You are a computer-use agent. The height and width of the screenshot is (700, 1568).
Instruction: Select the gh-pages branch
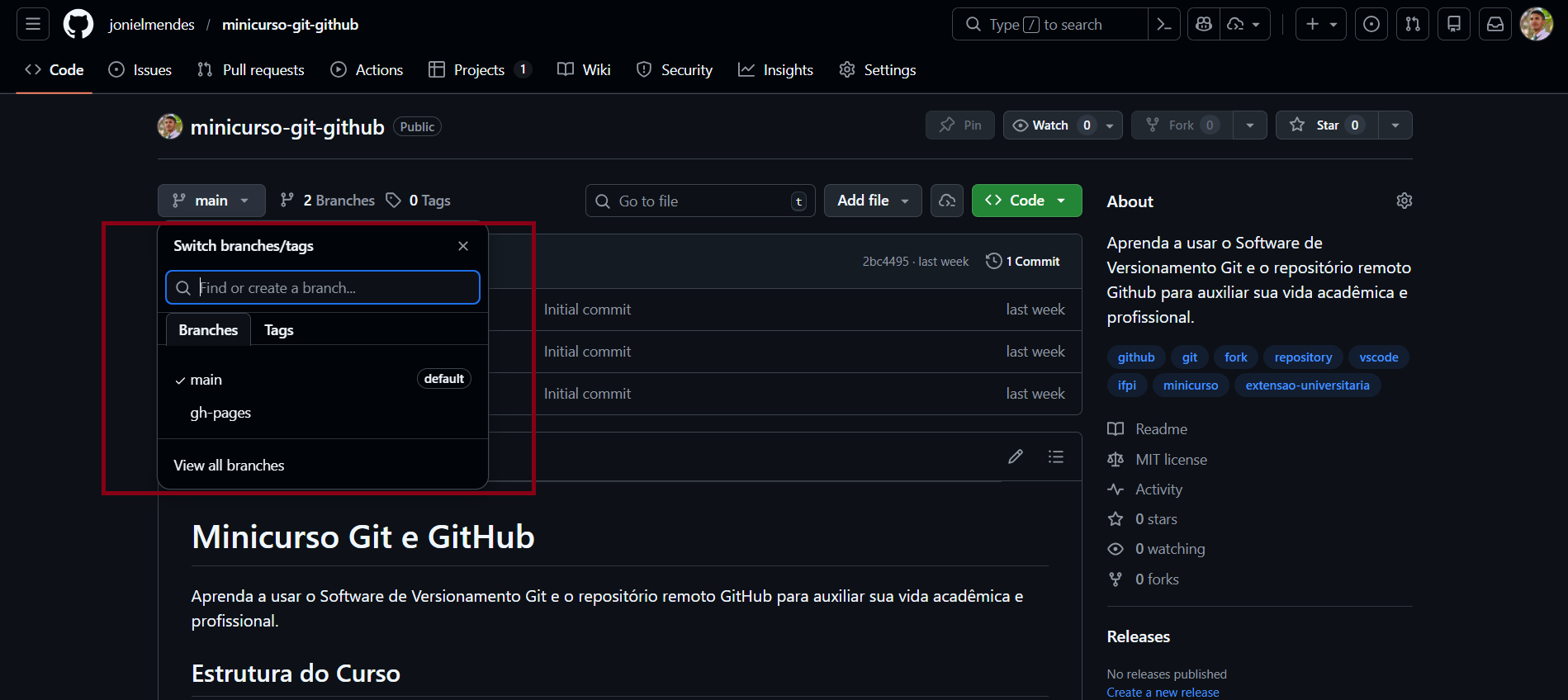(220, 413)
